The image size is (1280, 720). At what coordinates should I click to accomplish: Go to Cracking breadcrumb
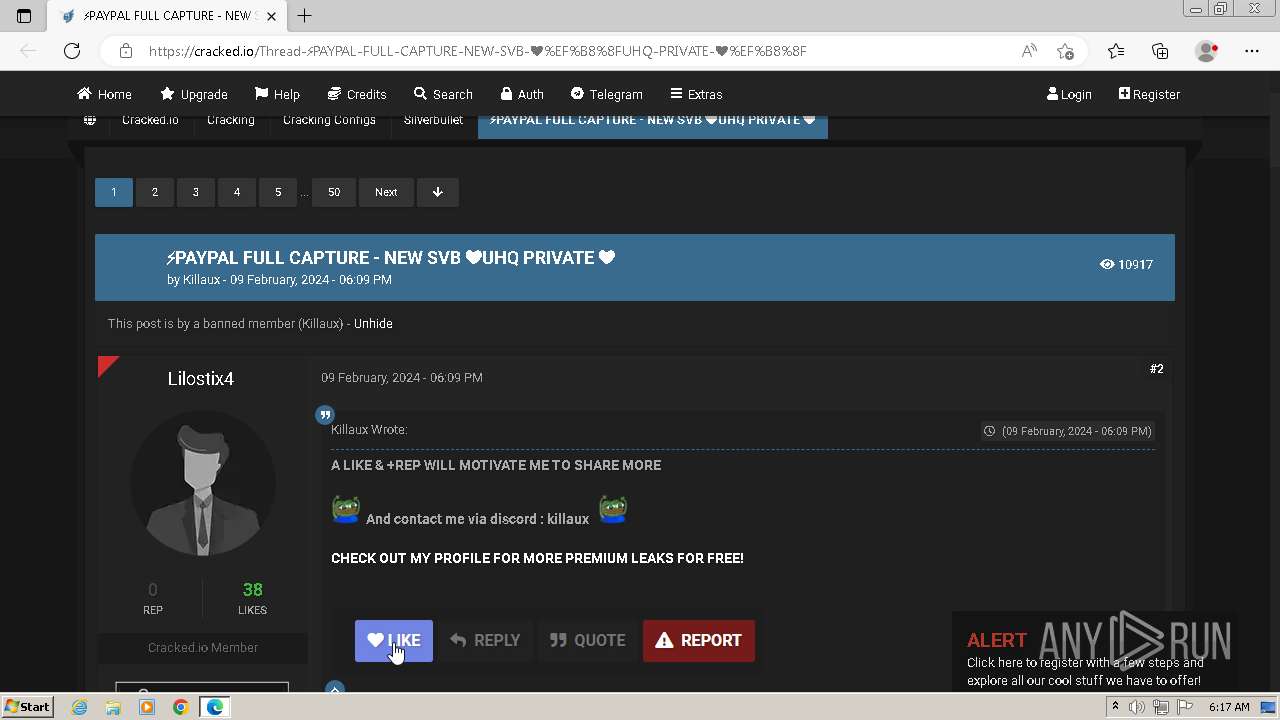(231, 120)
